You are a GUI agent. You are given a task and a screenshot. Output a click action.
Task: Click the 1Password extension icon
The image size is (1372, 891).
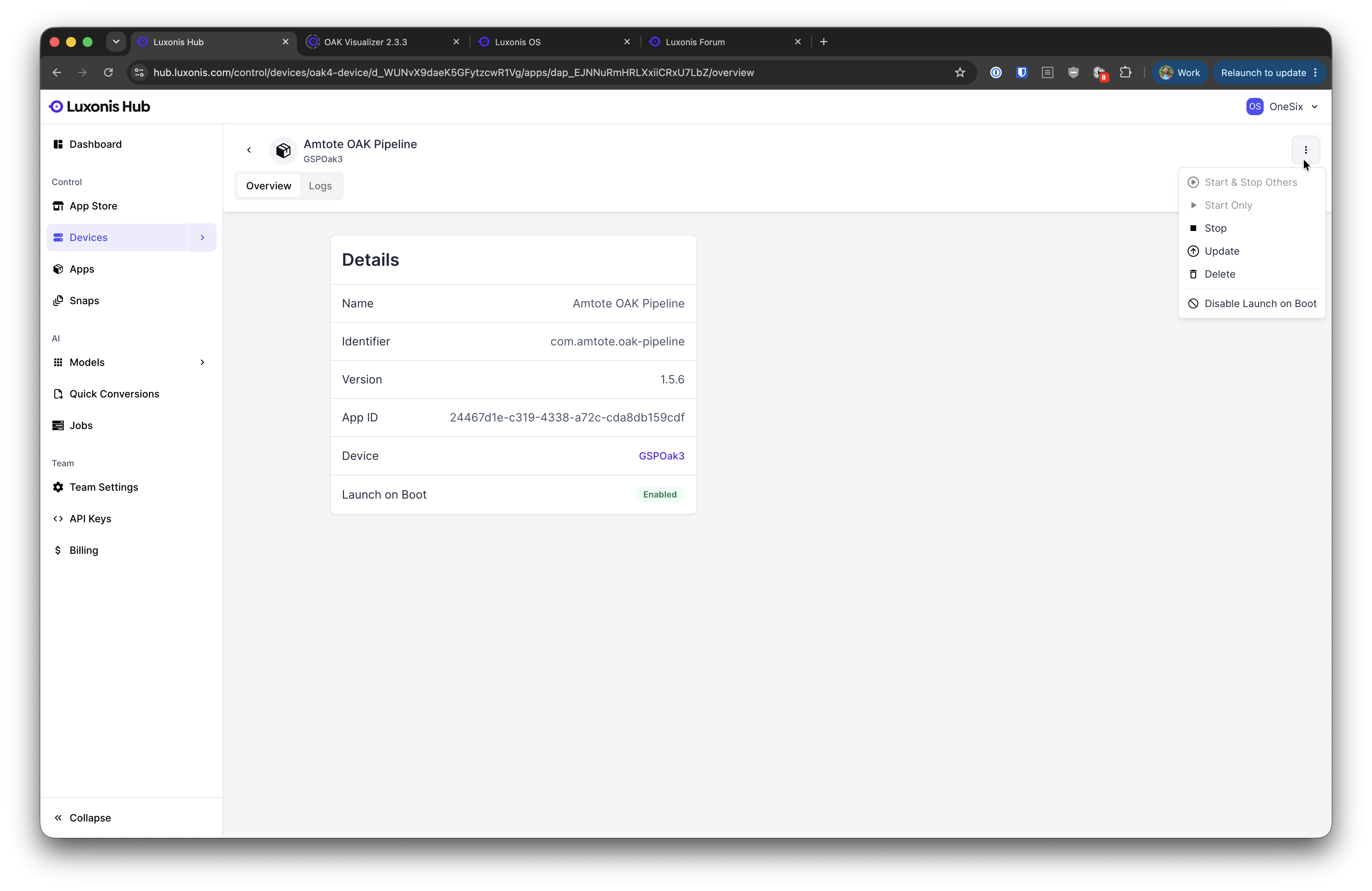(x=996, y=72)
